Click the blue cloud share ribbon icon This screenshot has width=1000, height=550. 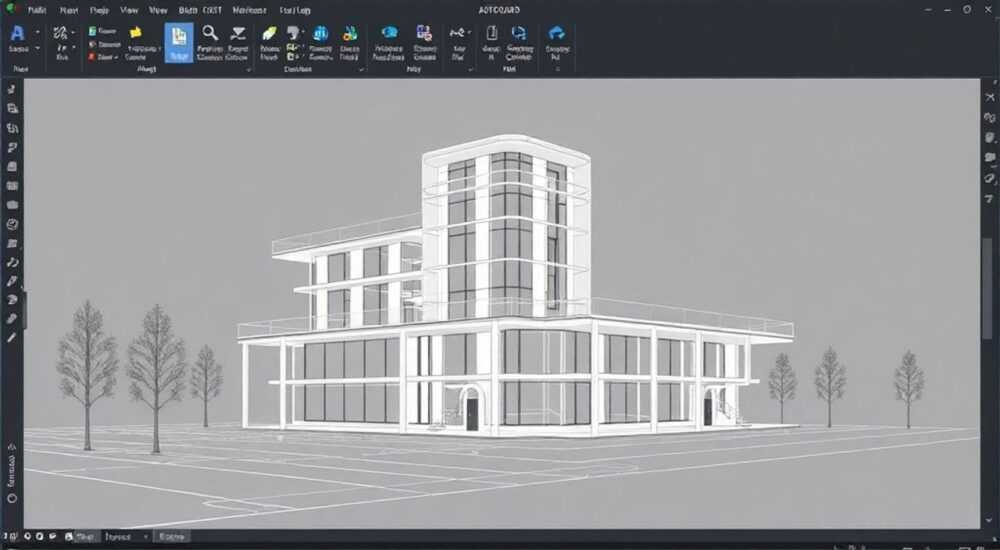[x=556, y=33]
